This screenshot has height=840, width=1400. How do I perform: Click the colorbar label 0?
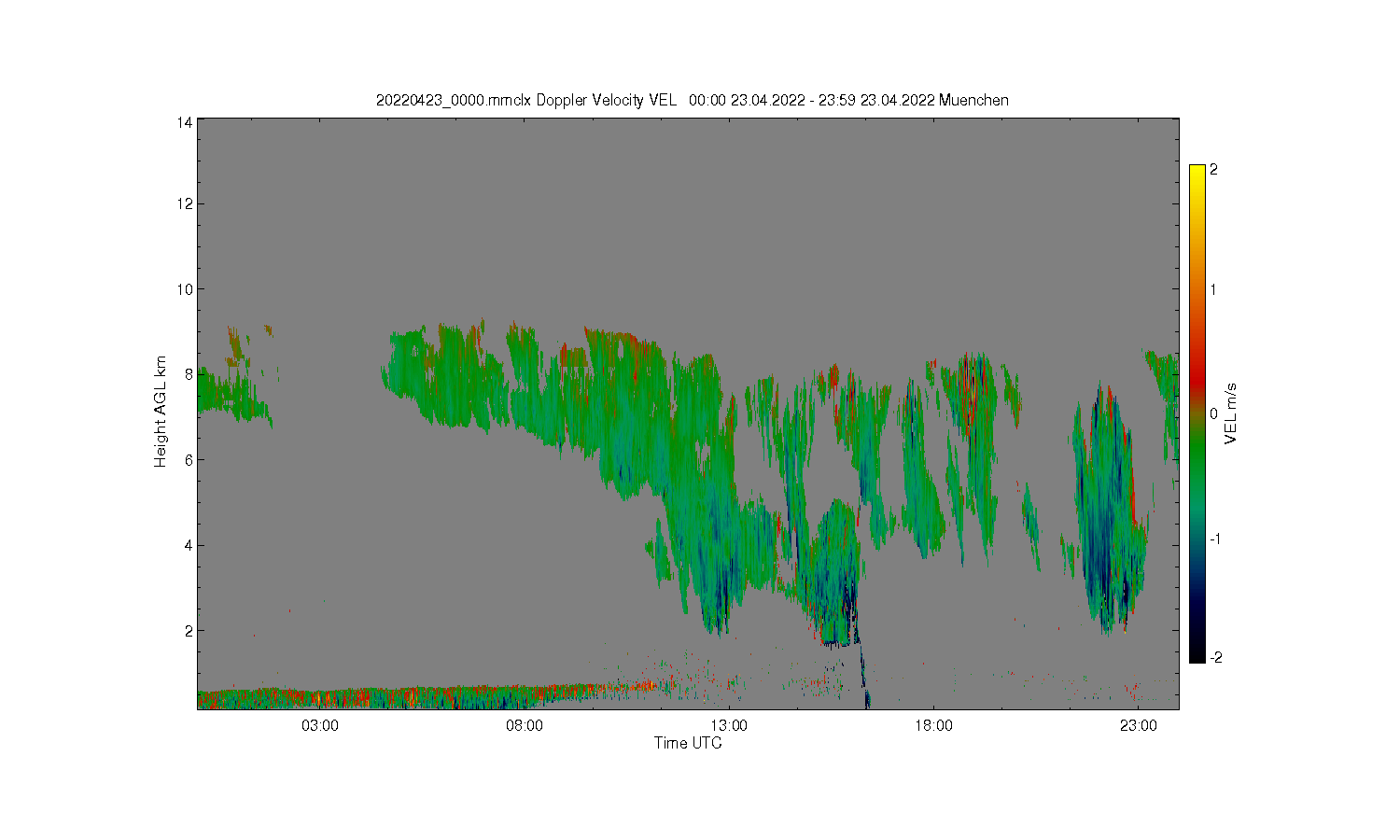pos(1214,413)
